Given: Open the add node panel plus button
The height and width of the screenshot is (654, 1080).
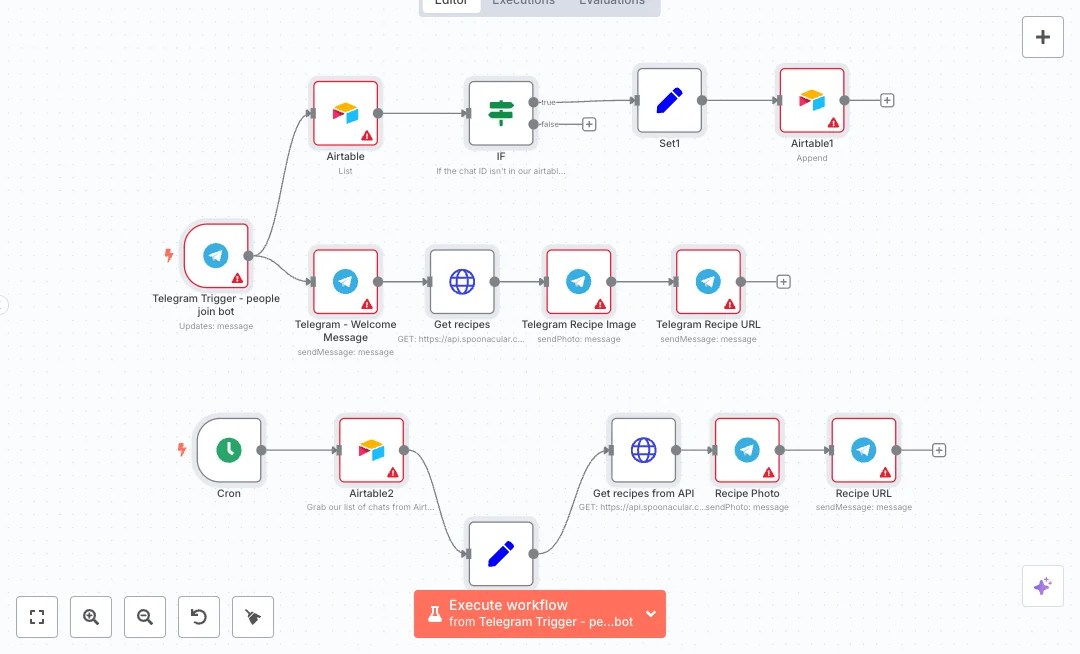Looking at the screenshot, I should click(x=1042, y=37).
